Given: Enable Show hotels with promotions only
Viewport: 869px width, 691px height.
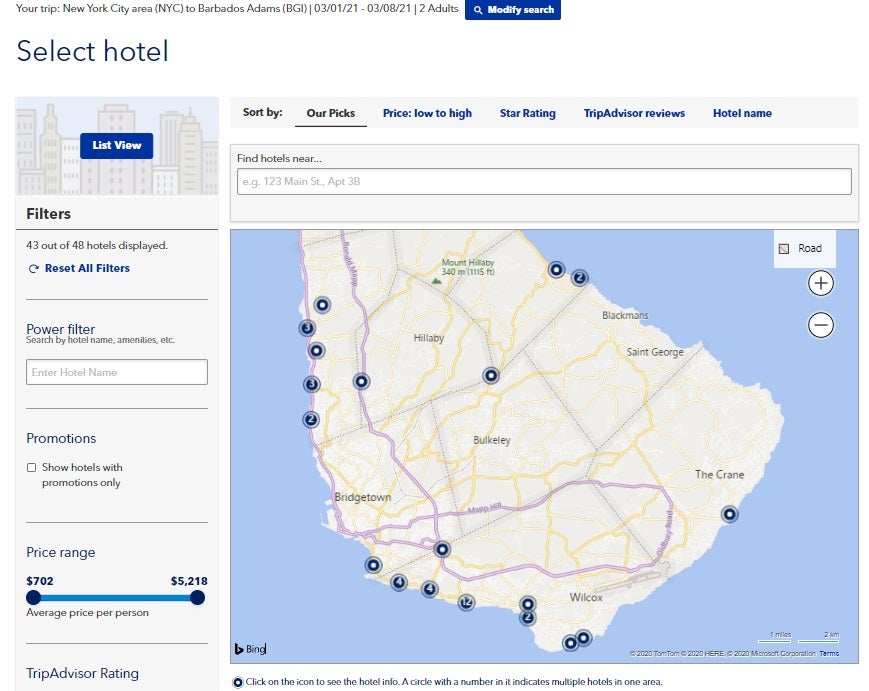Looking at the screenshot, I should pos(32,466).
